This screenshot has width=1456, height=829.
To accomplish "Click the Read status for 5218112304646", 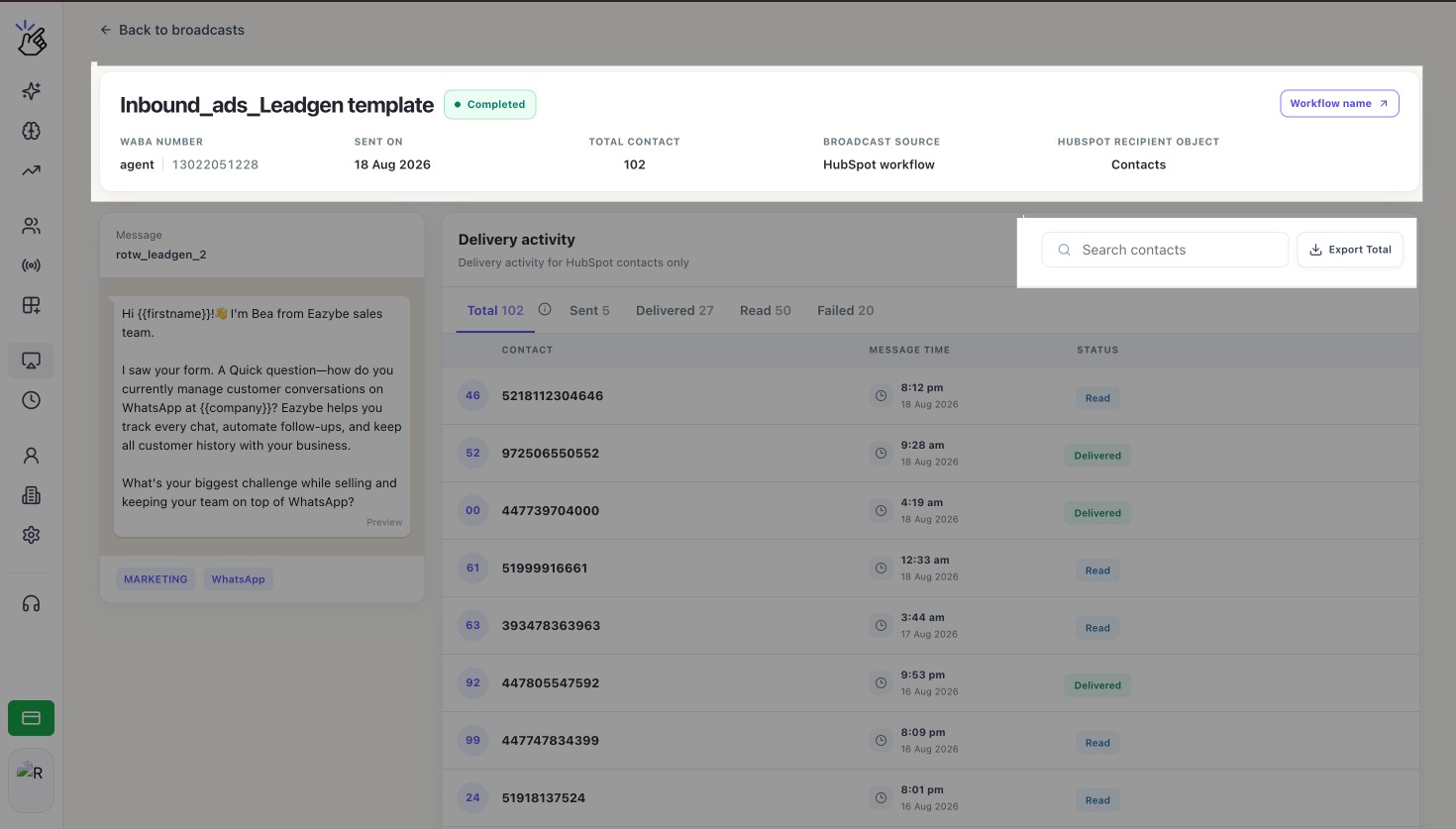I will pyautogui.click(x=1097, y=398).
